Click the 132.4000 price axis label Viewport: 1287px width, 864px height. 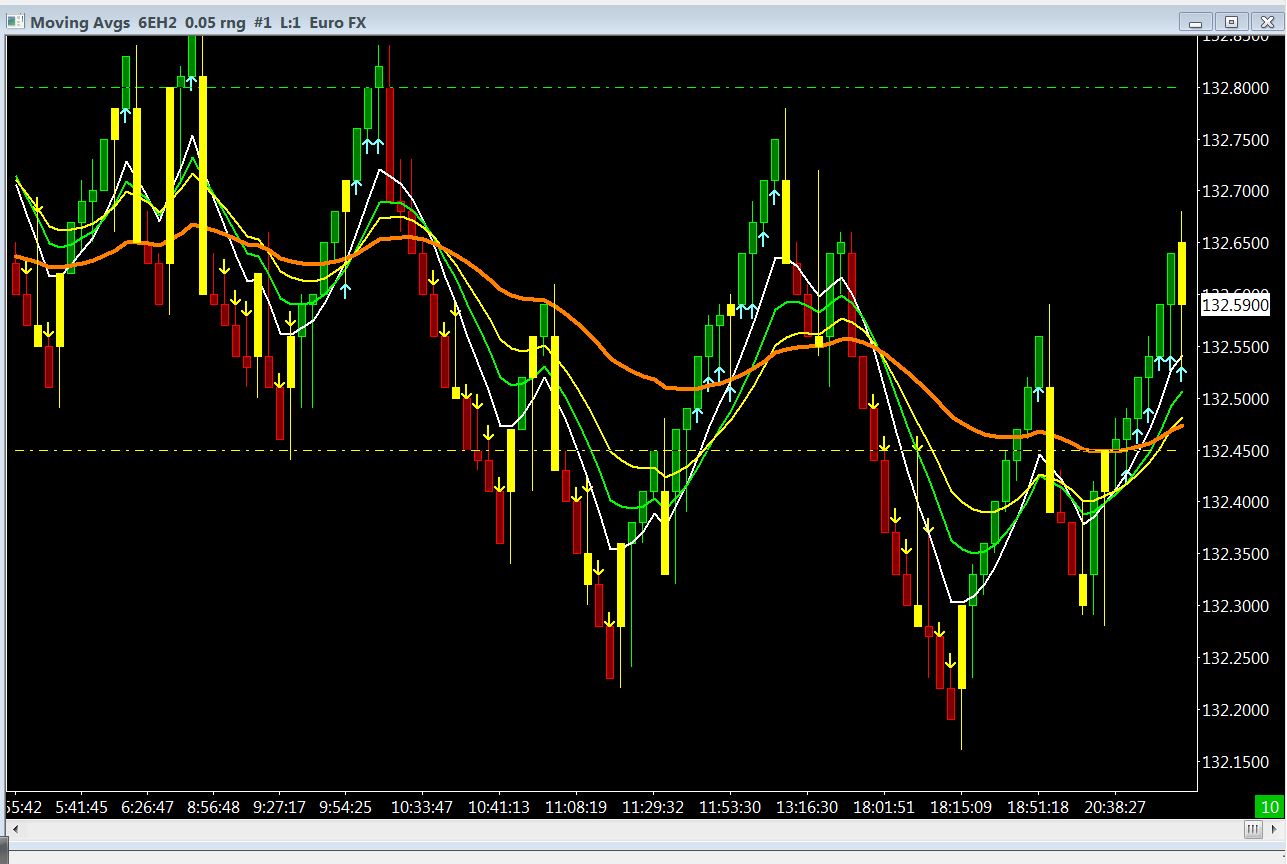(1235, 502)
